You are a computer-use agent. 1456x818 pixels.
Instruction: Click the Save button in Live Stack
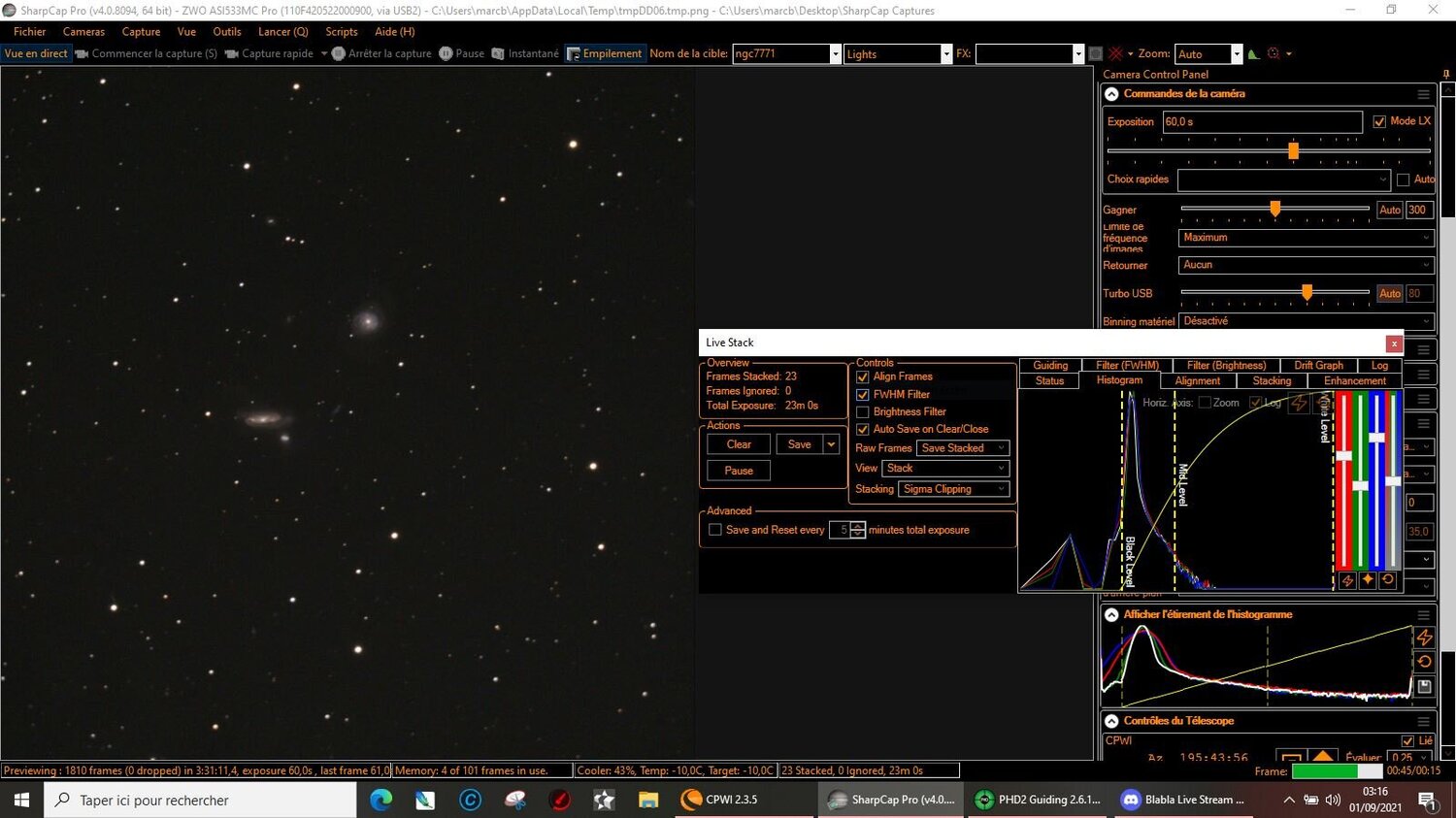(800, 444)
